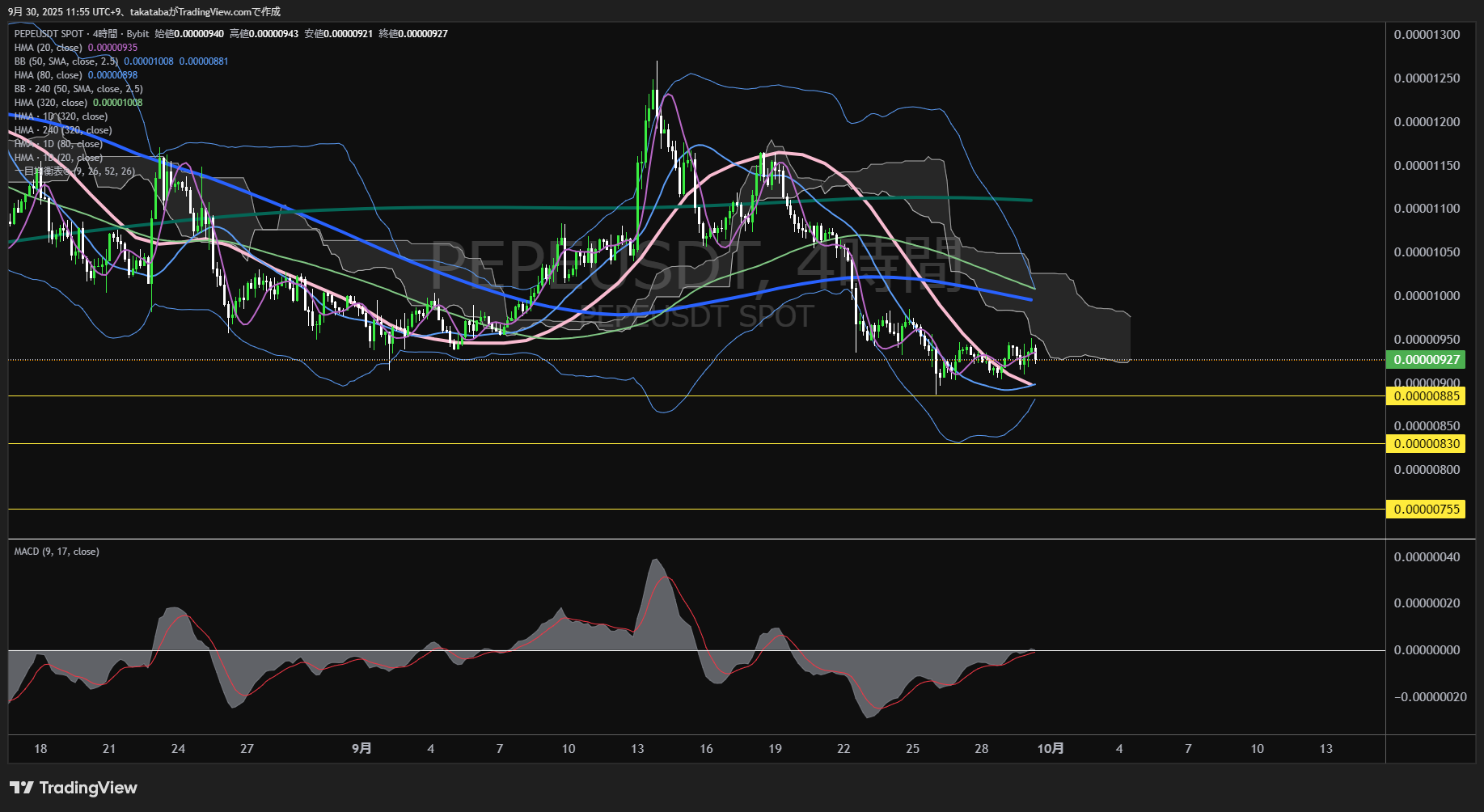
Task: Click the 0.00001150 price axis tick
Action: tap(1427, 166)
